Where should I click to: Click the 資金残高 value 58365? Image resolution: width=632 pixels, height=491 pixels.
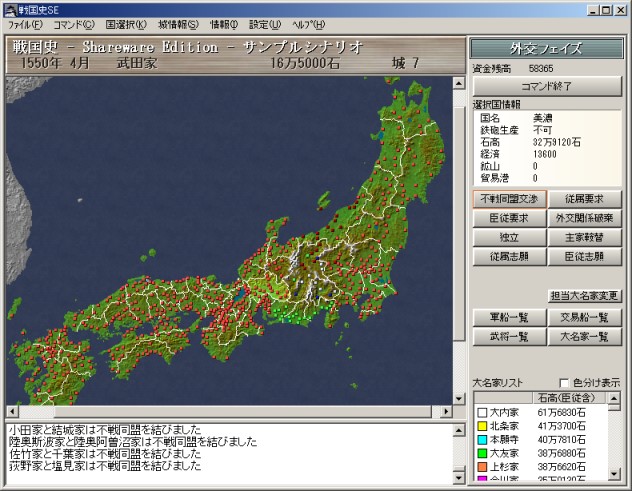541,69
